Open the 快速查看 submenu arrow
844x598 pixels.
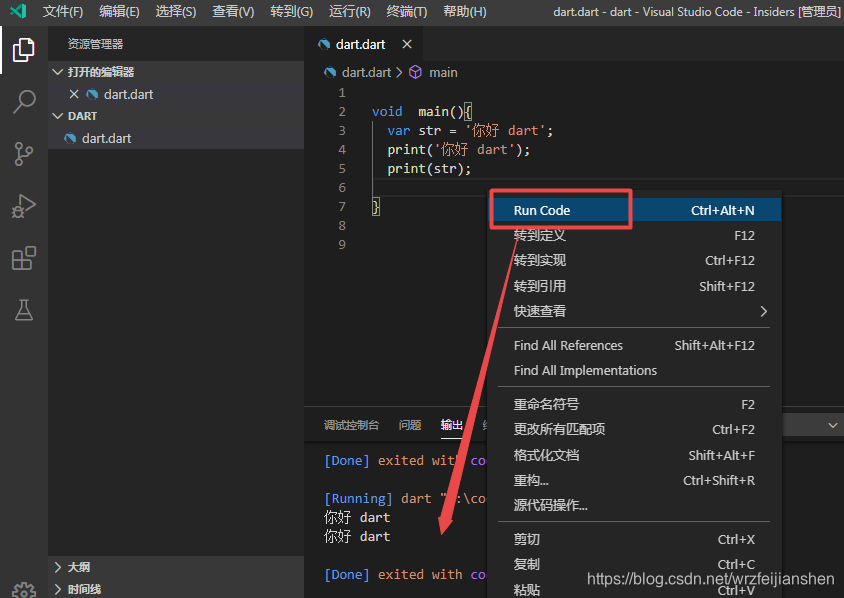763,311
